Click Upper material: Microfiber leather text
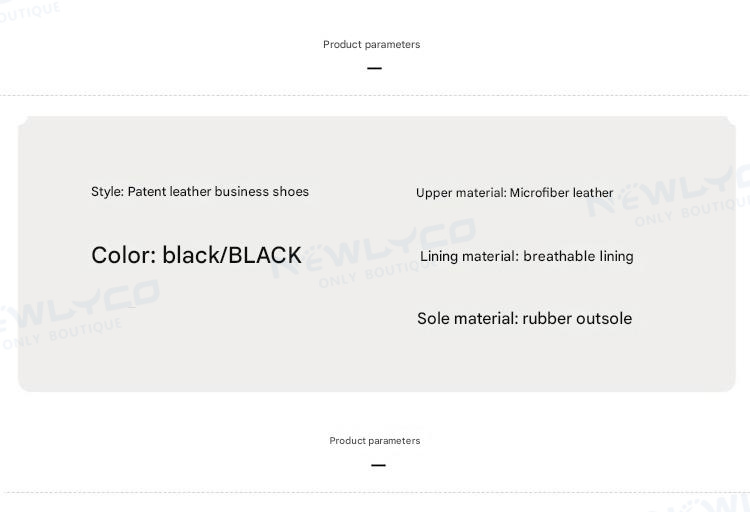This screenshot has height=512, width=750. 514,193
